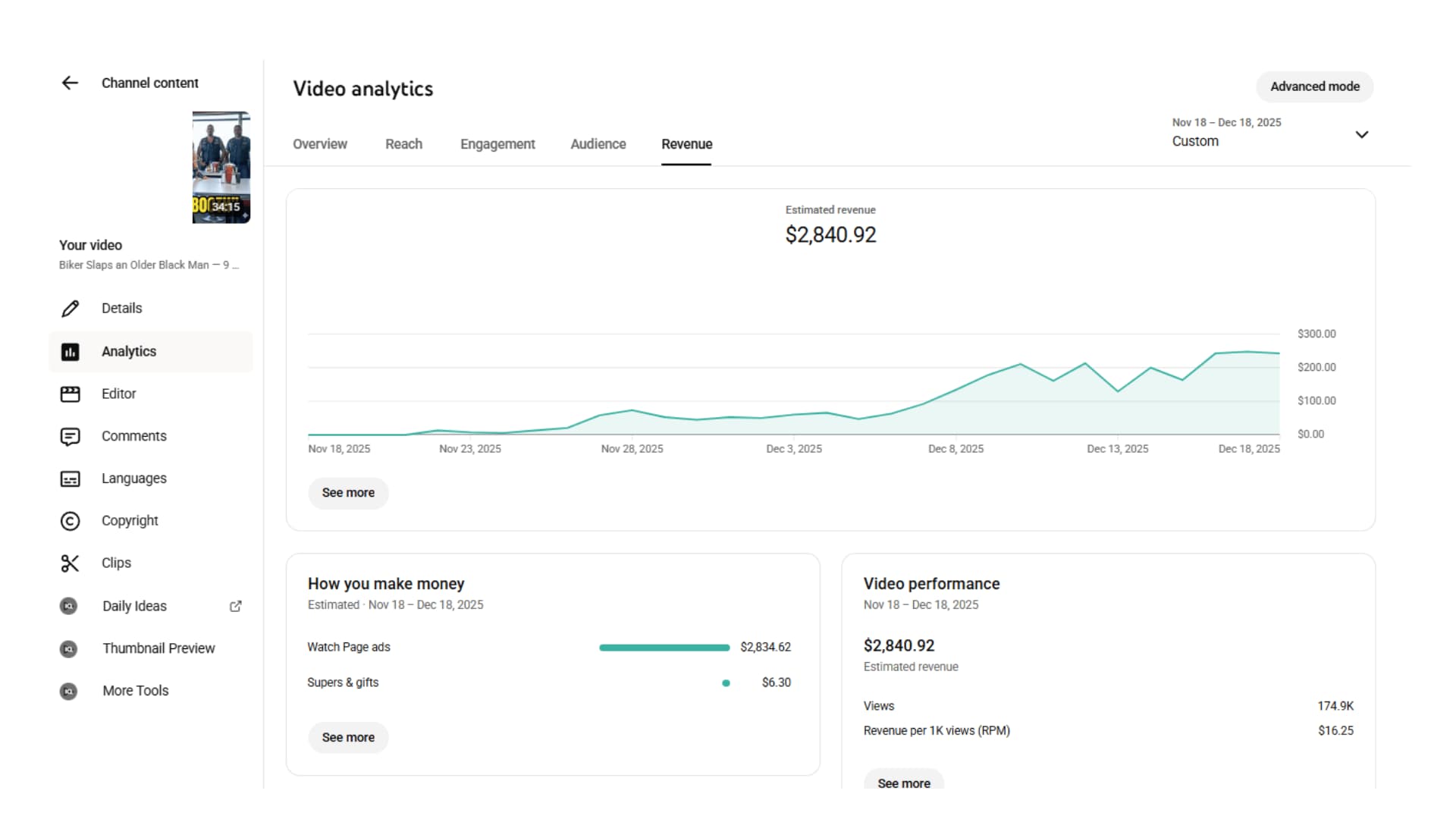Click the video thumbnail showing 34:15
The height and width of the screenshot is (819, 1456).
click(x=221, y=168)
